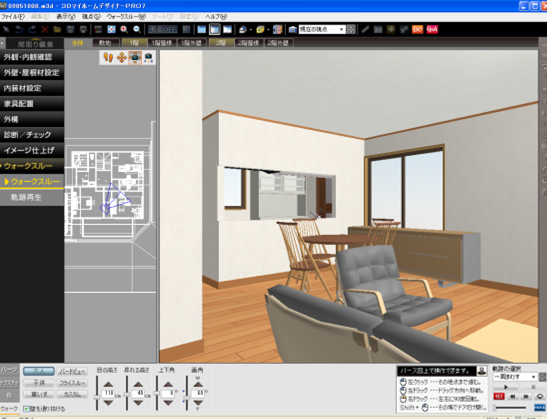Open the 現在の視点 viewpoint dropdown
Screen dimensions: 547x419
coord(322,30)
